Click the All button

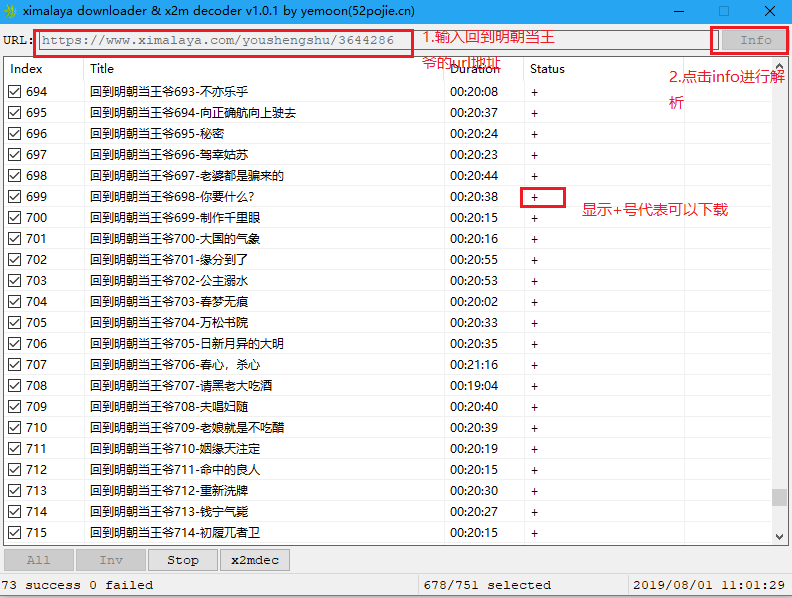[39, 560]
